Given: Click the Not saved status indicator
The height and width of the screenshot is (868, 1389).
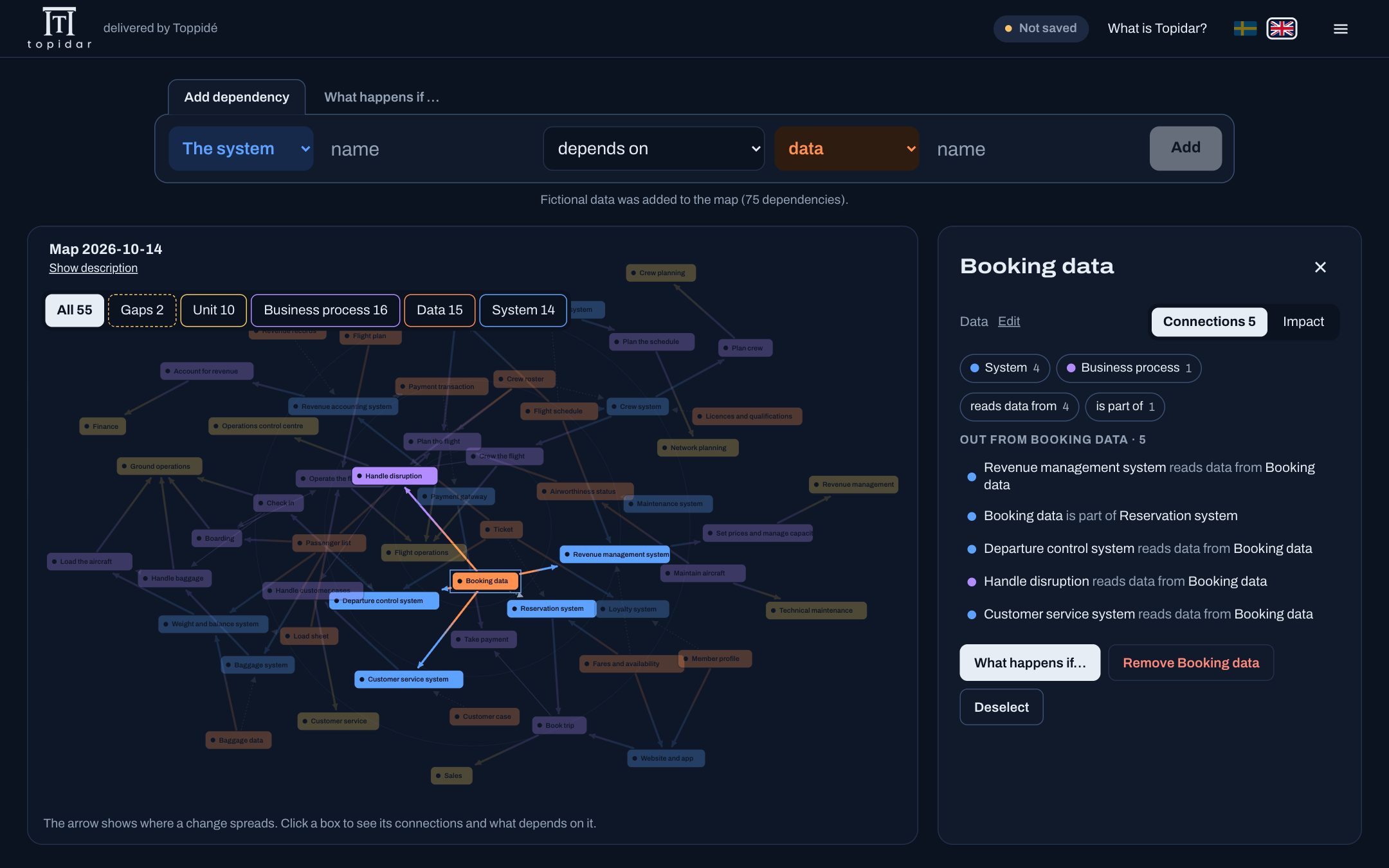Looking at the screenshot, I should (1040, 28).
